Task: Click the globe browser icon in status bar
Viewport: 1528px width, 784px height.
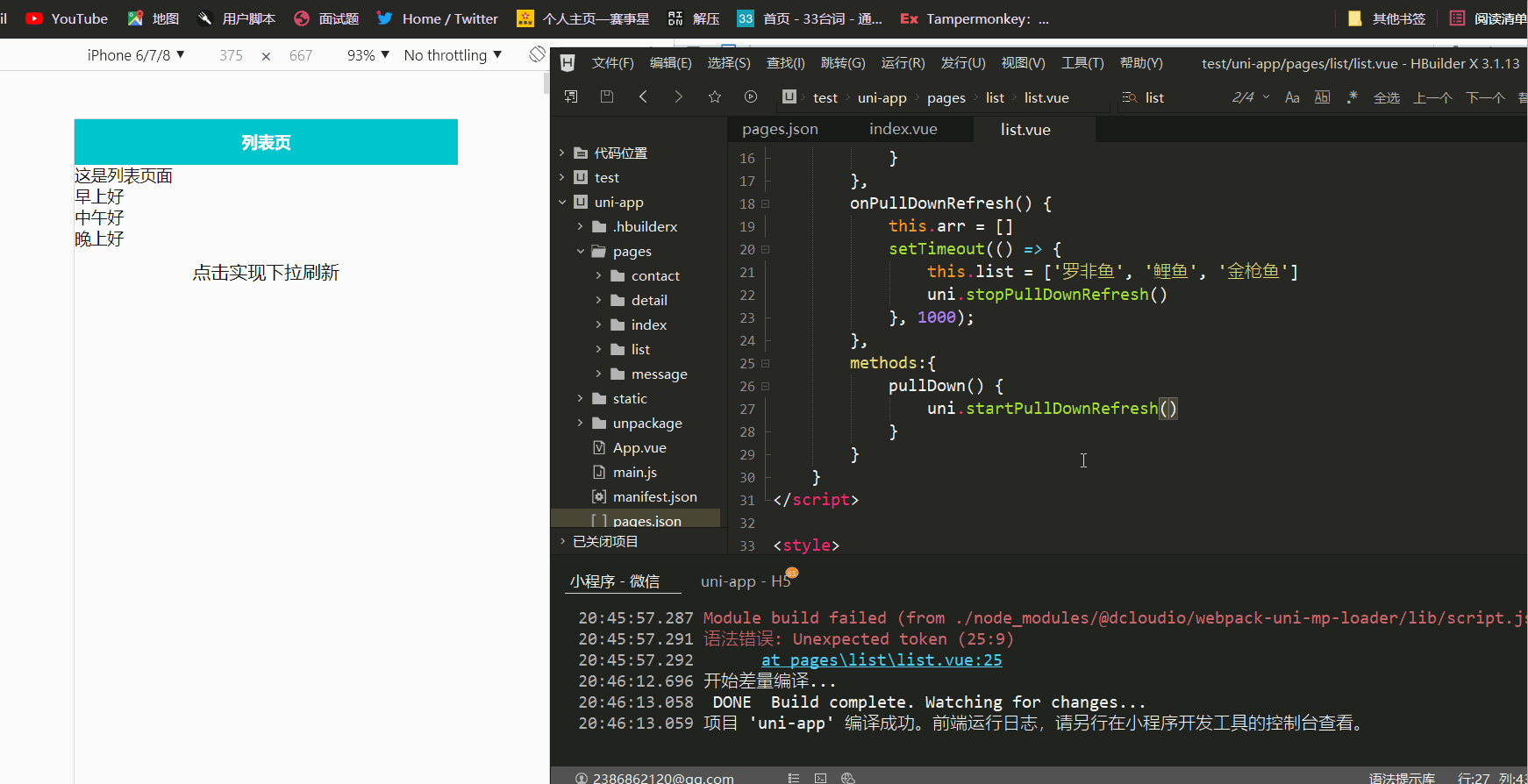Action: 848,778
